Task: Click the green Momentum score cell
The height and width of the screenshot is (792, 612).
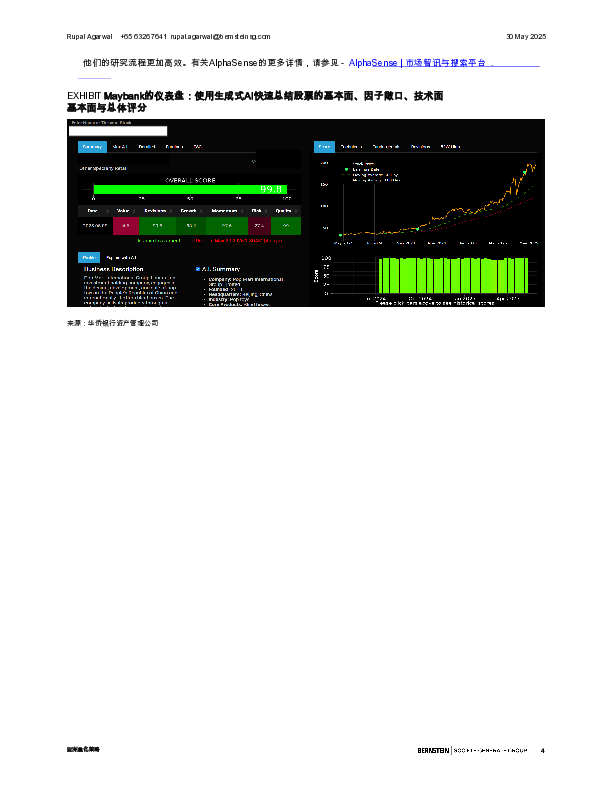Action: [227, 226]
